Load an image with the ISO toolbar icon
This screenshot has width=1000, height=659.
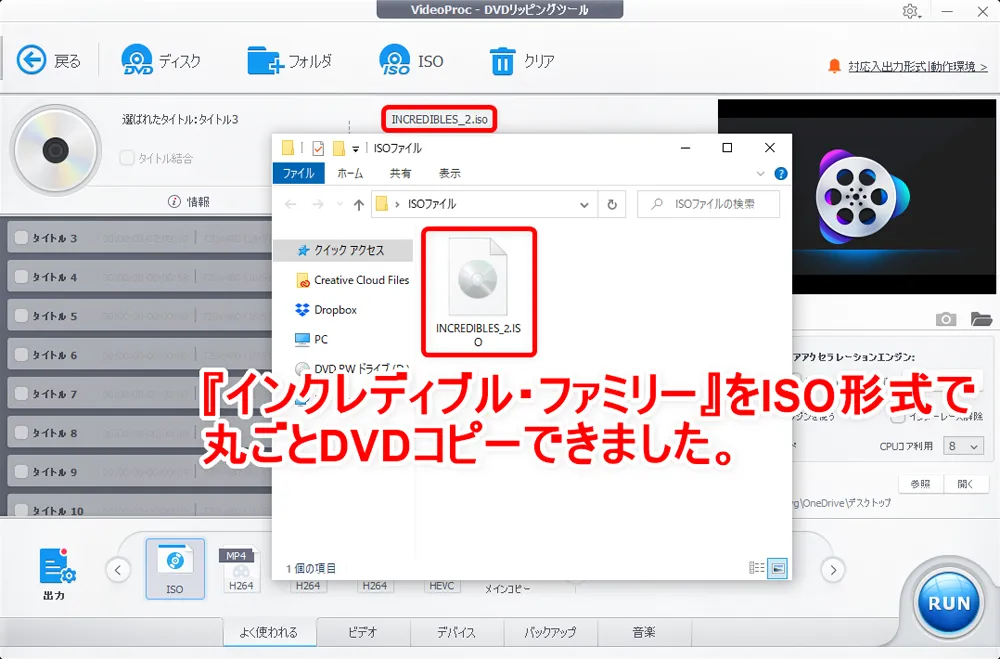[x=395, y=60]
